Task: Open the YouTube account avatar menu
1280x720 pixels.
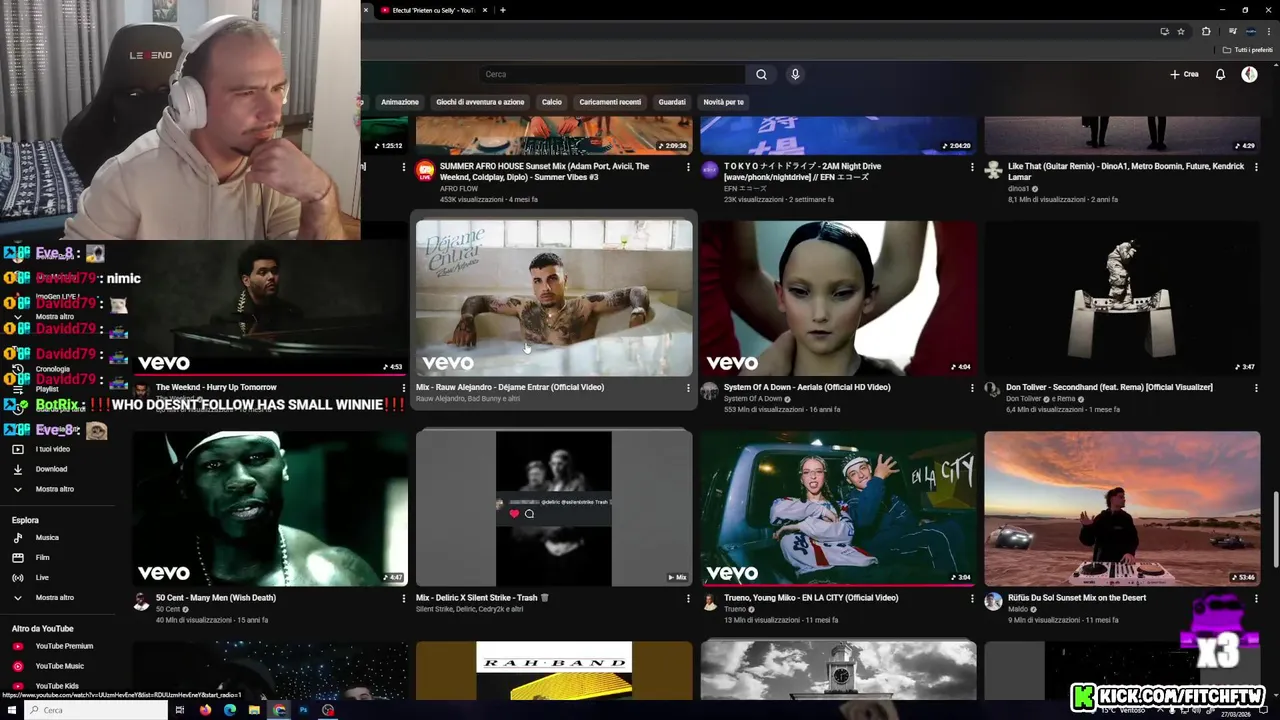Action: pos(1249,74)
